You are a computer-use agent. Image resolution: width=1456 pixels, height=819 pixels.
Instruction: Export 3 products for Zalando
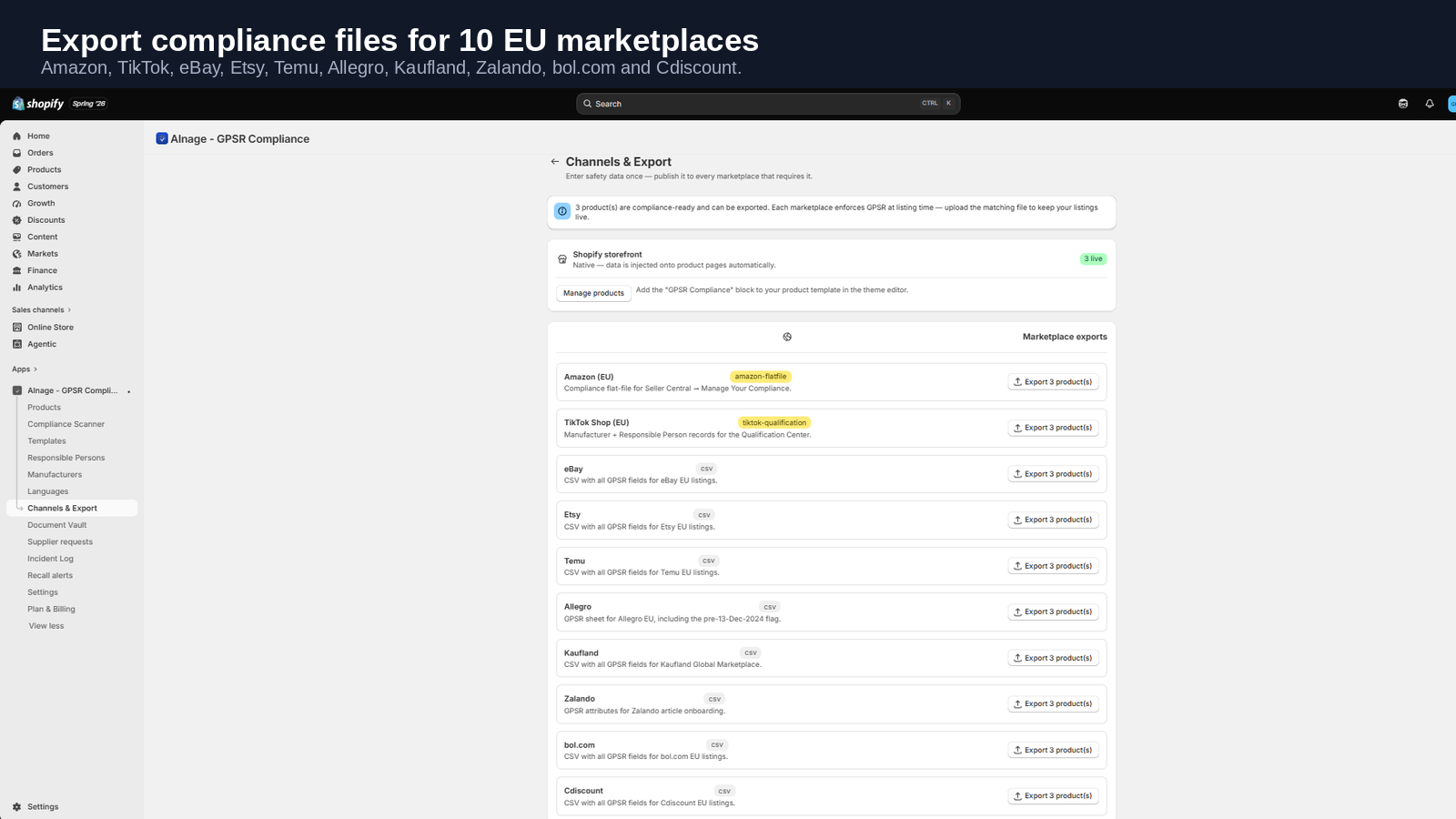[1053, 703]
